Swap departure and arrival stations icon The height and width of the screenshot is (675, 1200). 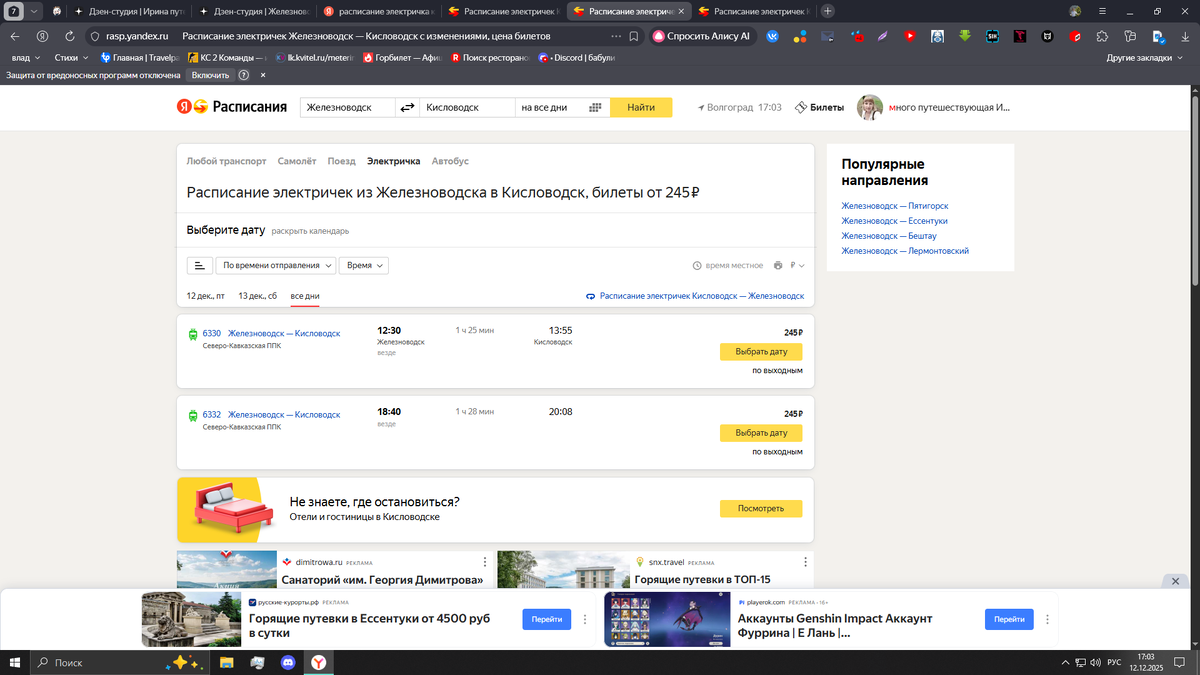point(407,107)
